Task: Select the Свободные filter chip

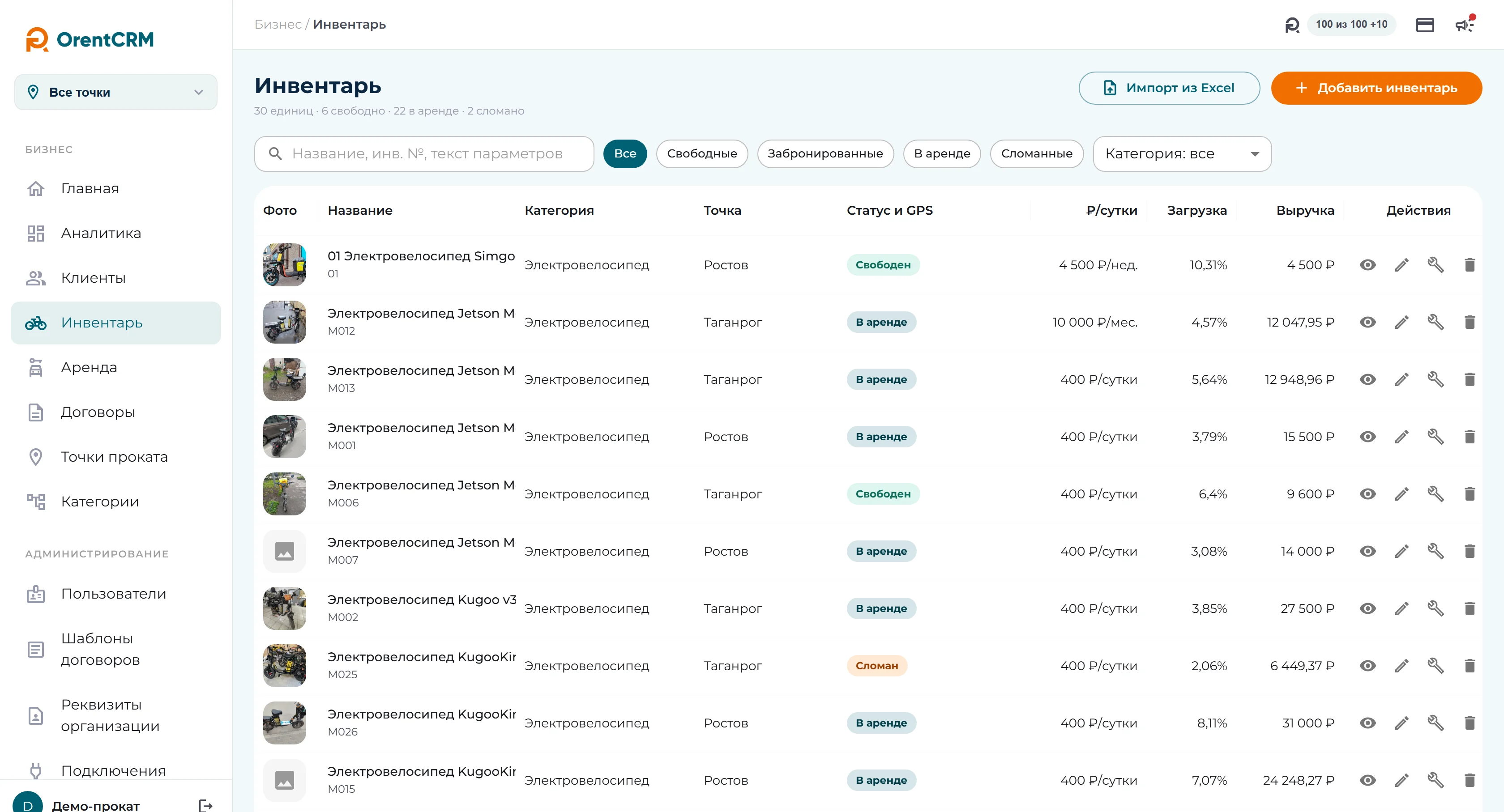Action: pos(702,154)
